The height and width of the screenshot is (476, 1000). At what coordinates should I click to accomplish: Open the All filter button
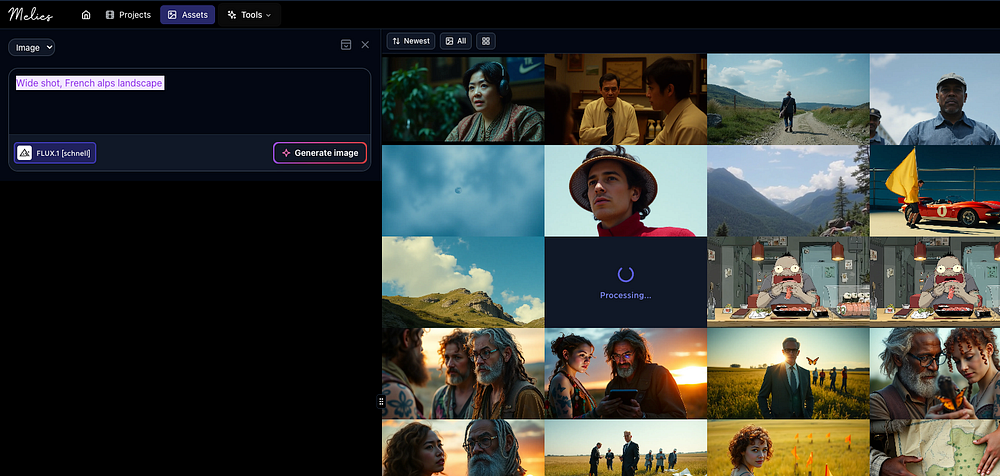pos(455,41)
